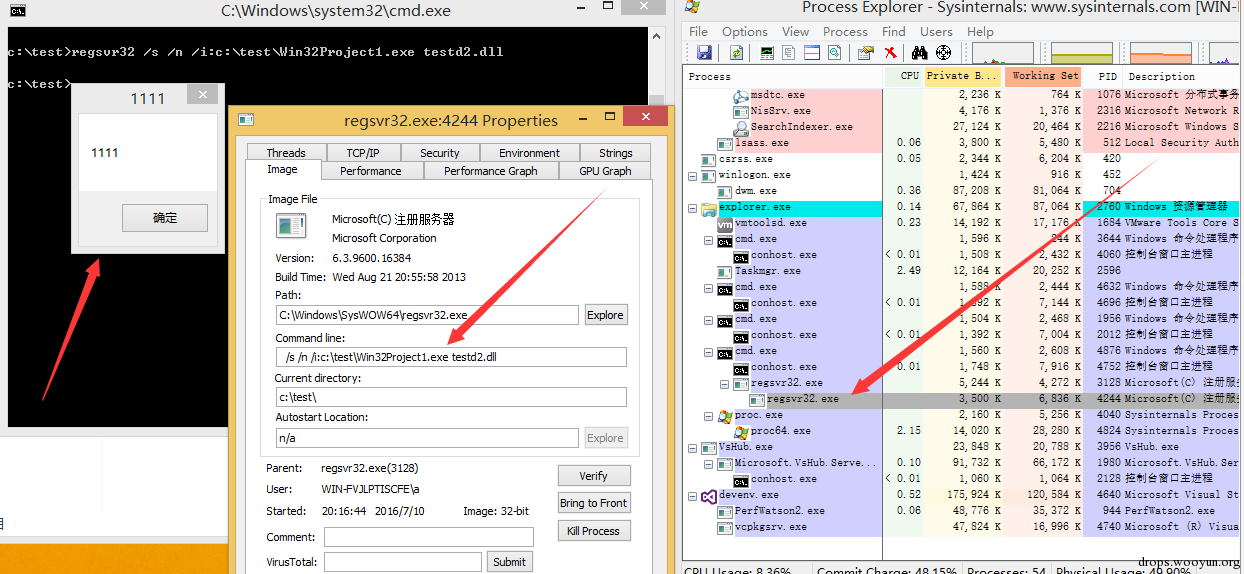Image resolution: width=1244 pixels, height=574 pixels.
Task: Click the Comment input field
Action: pos(428,537)
